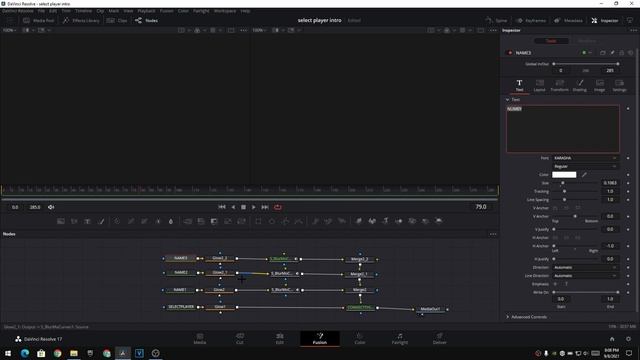Add a Text+ node from the toolbar
Screen dimensions: 640x360
(87, 221)
